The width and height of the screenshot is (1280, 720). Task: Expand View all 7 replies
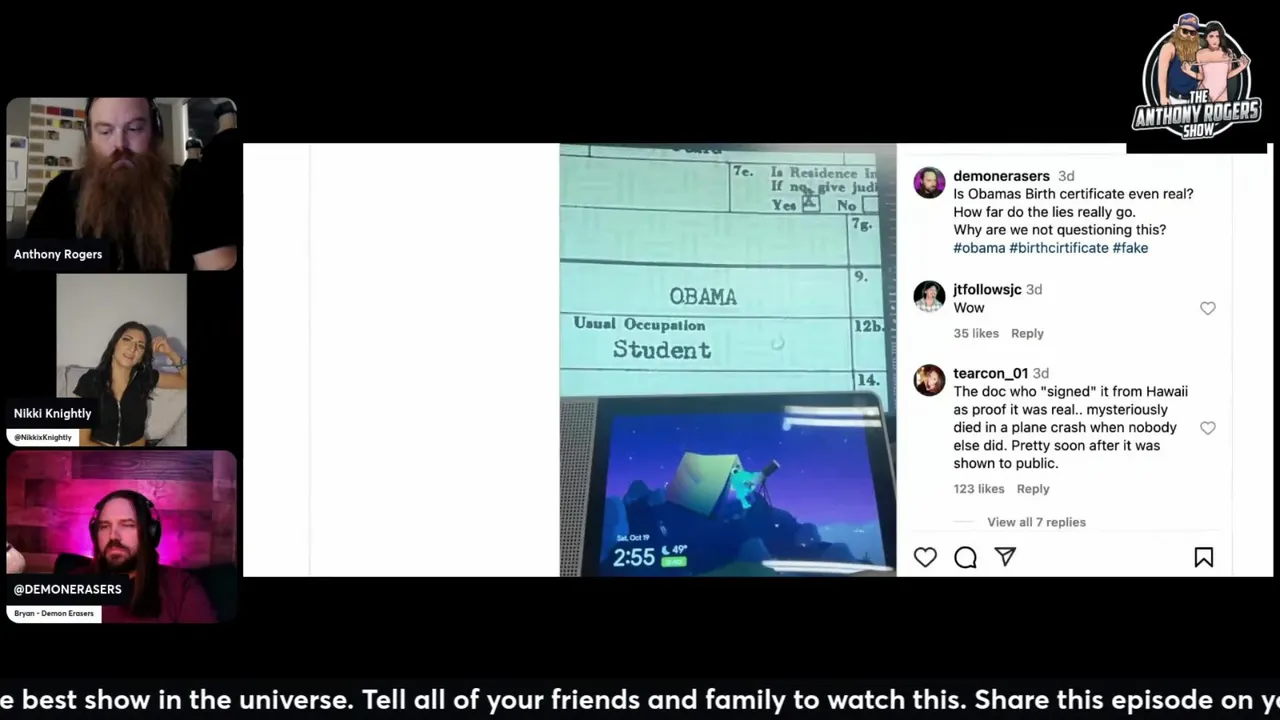(1036, 522)
